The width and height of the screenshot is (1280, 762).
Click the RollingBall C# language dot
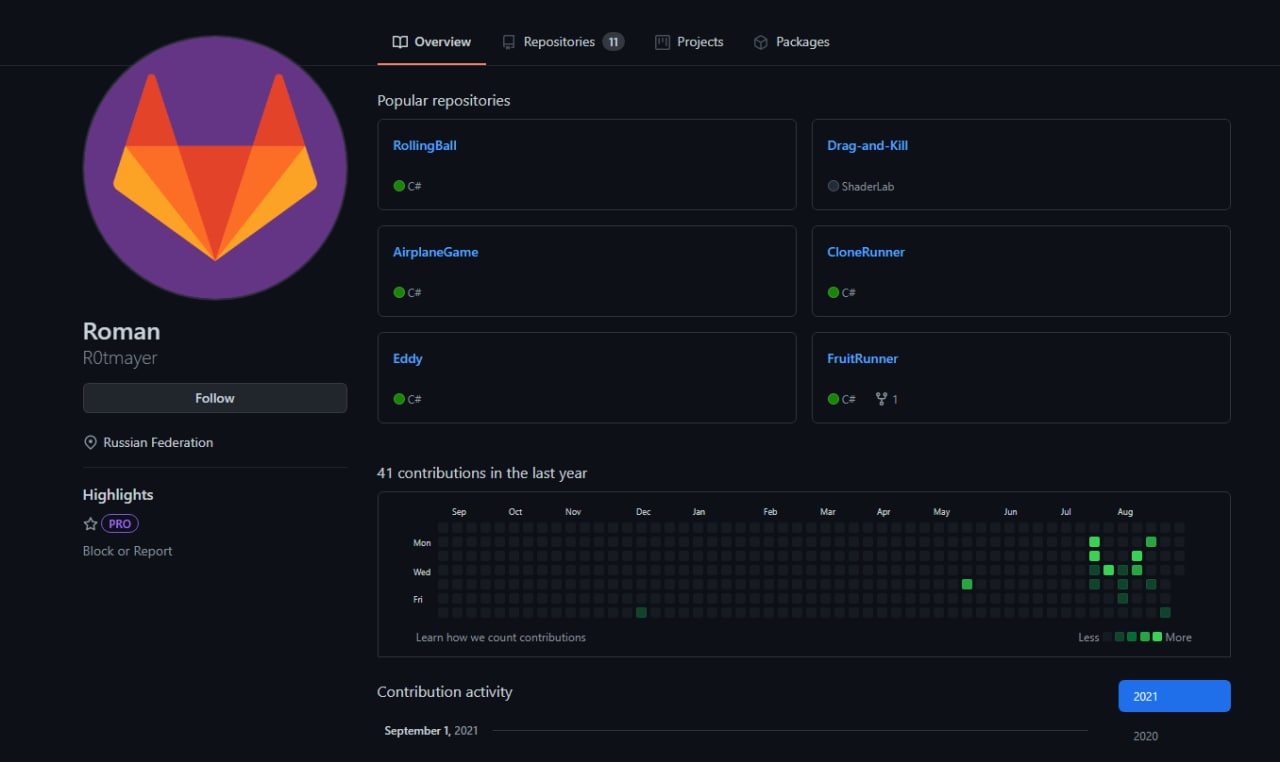tap(399, 186)
